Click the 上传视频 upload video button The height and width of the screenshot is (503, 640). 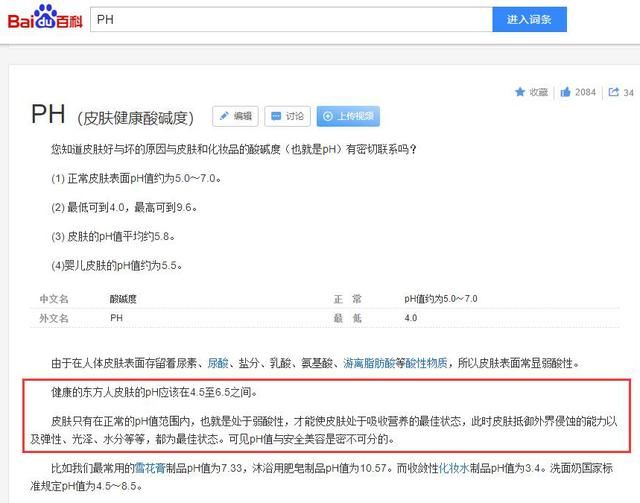(348, 116)
